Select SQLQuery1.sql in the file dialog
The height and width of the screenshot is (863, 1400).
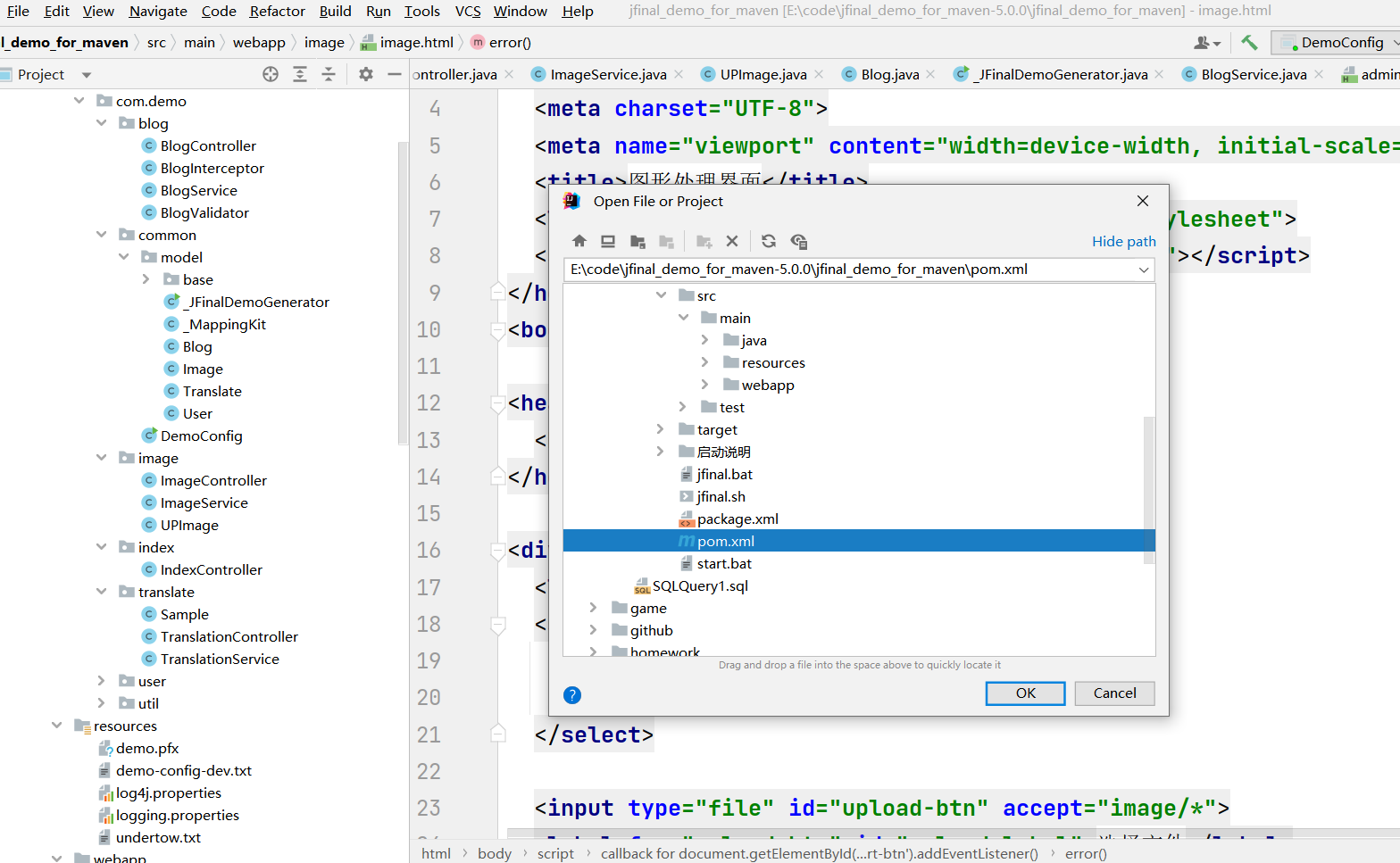tap(700, 585)
